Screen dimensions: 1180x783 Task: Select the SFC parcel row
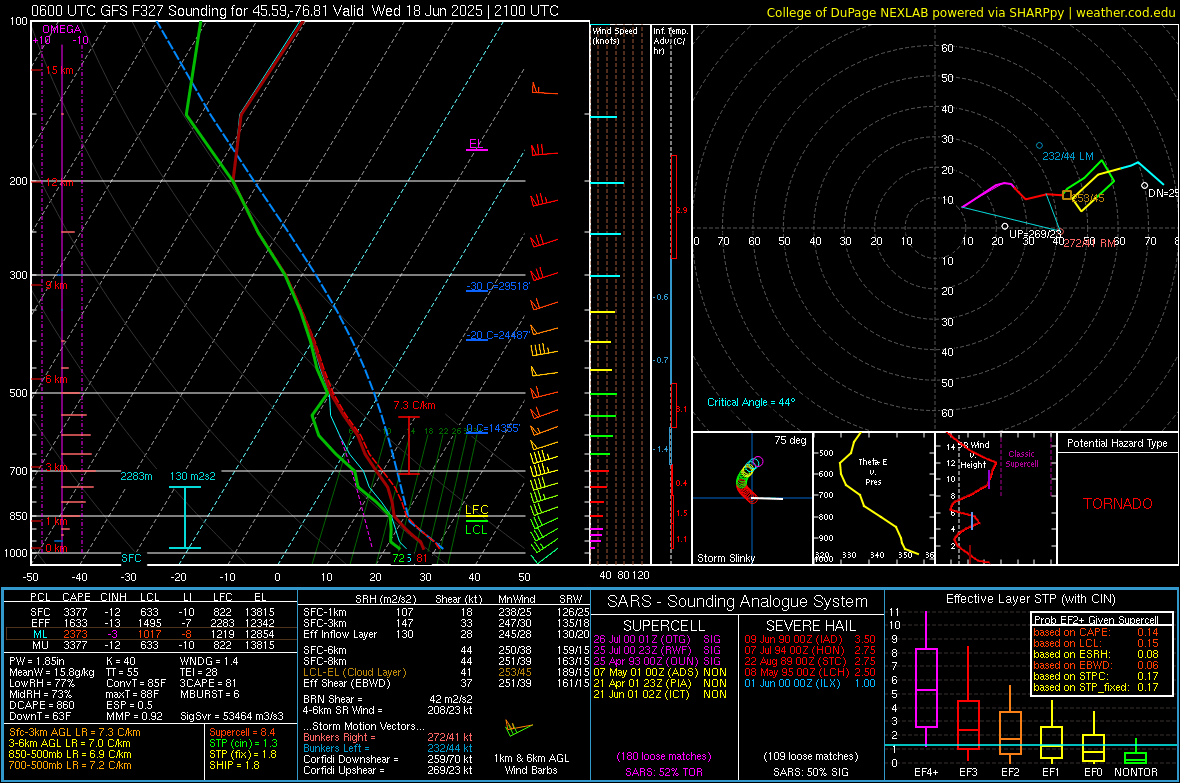click(151, 612)
